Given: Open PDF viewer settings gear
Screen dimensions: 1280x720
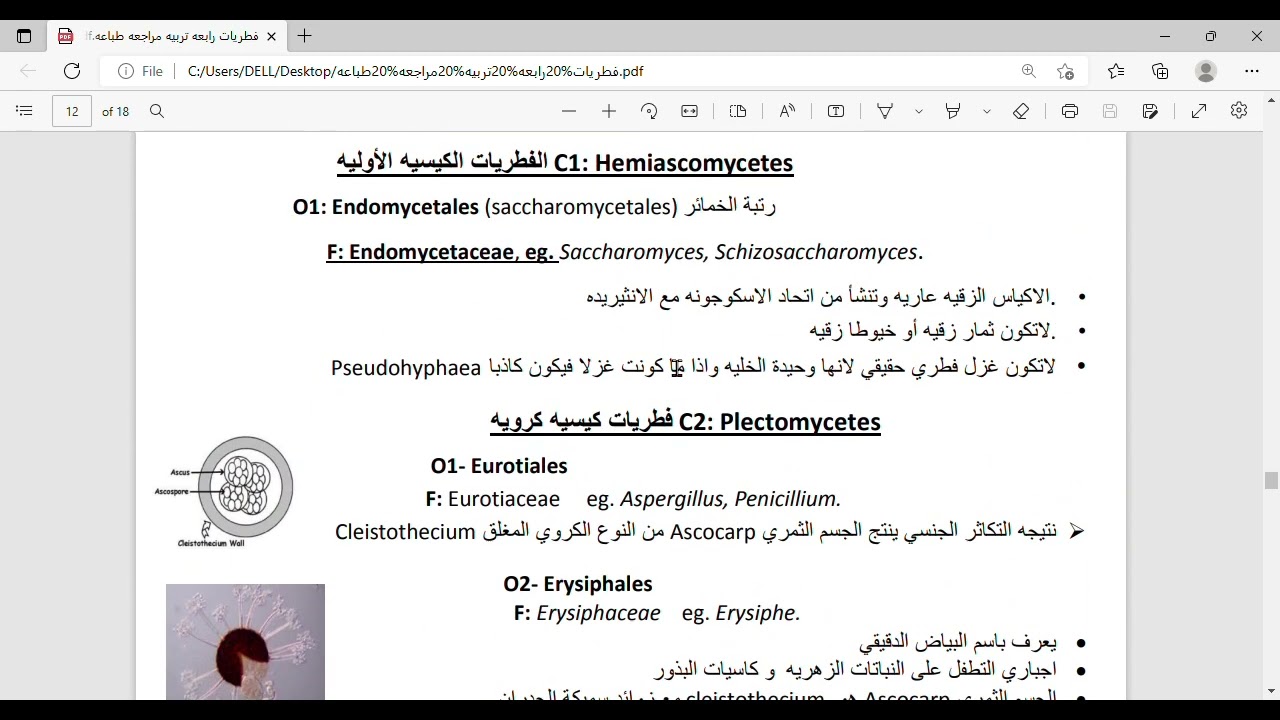Looking at the screenshot, I should [1239, 111].
